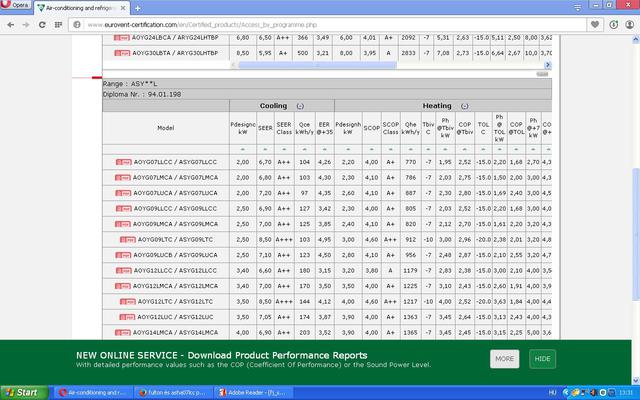Screen dimensions: 640x400
Task: Open the downloads icon in the toolbar
Action: [613, 25]
